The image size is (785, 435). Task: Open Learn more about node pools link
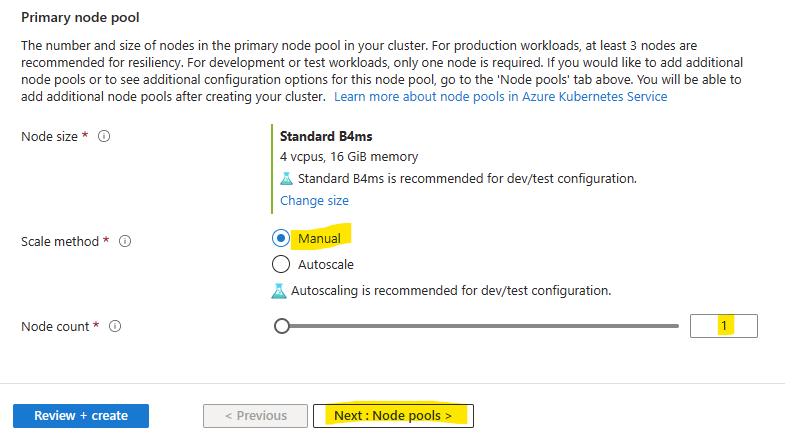pos(501,97)
